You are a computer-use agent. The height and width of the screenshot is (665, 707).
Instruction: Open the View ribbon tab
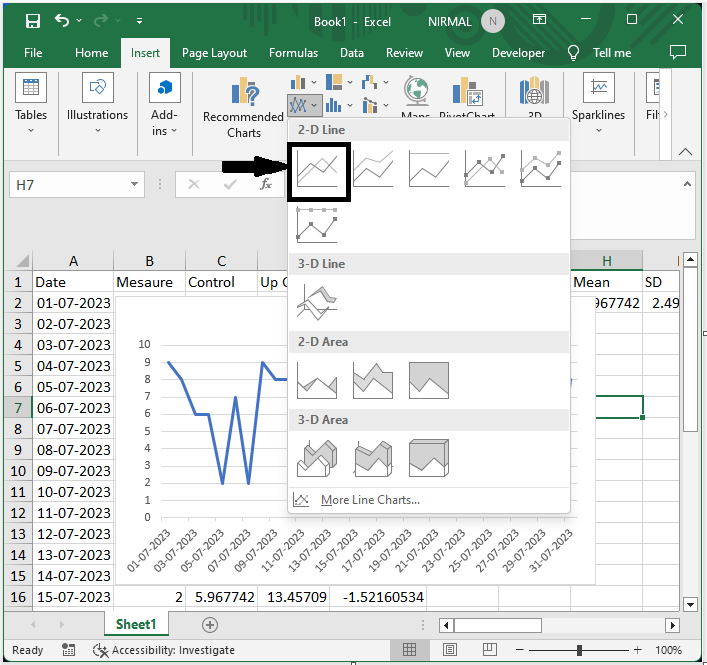457,53
